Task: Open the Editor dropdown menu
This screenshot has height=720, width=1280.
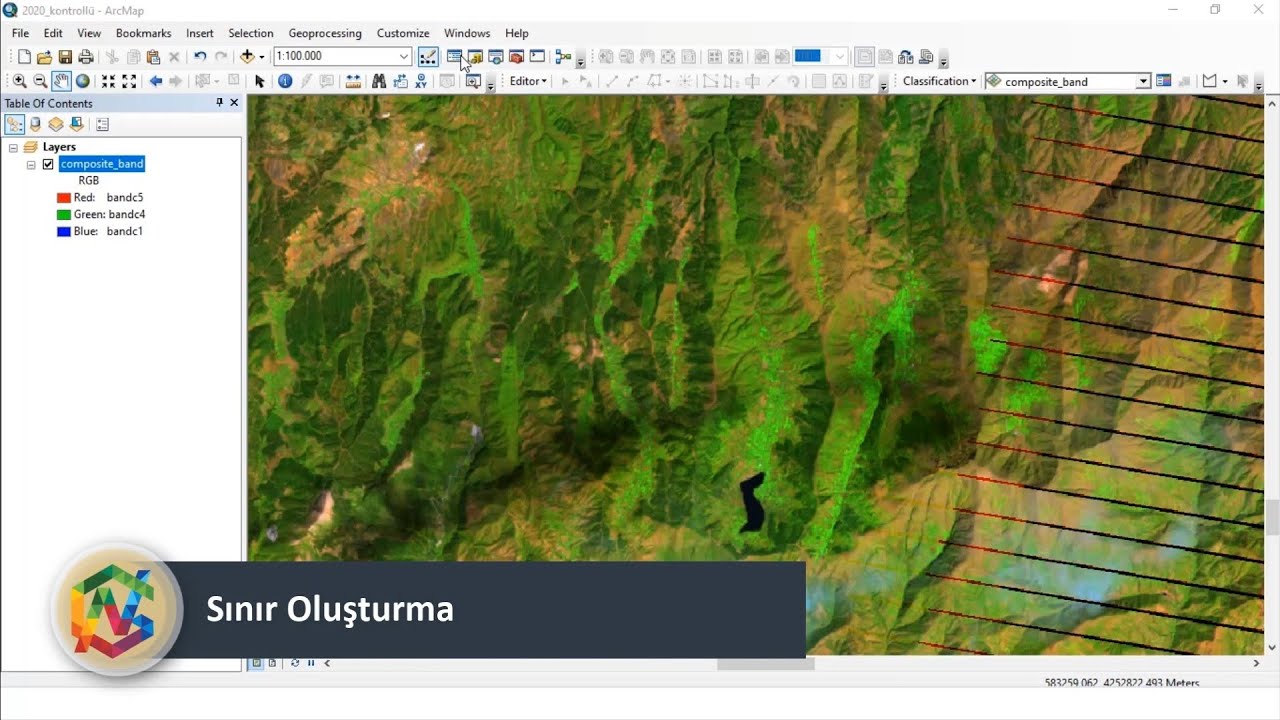Action: tap(528, 81)
